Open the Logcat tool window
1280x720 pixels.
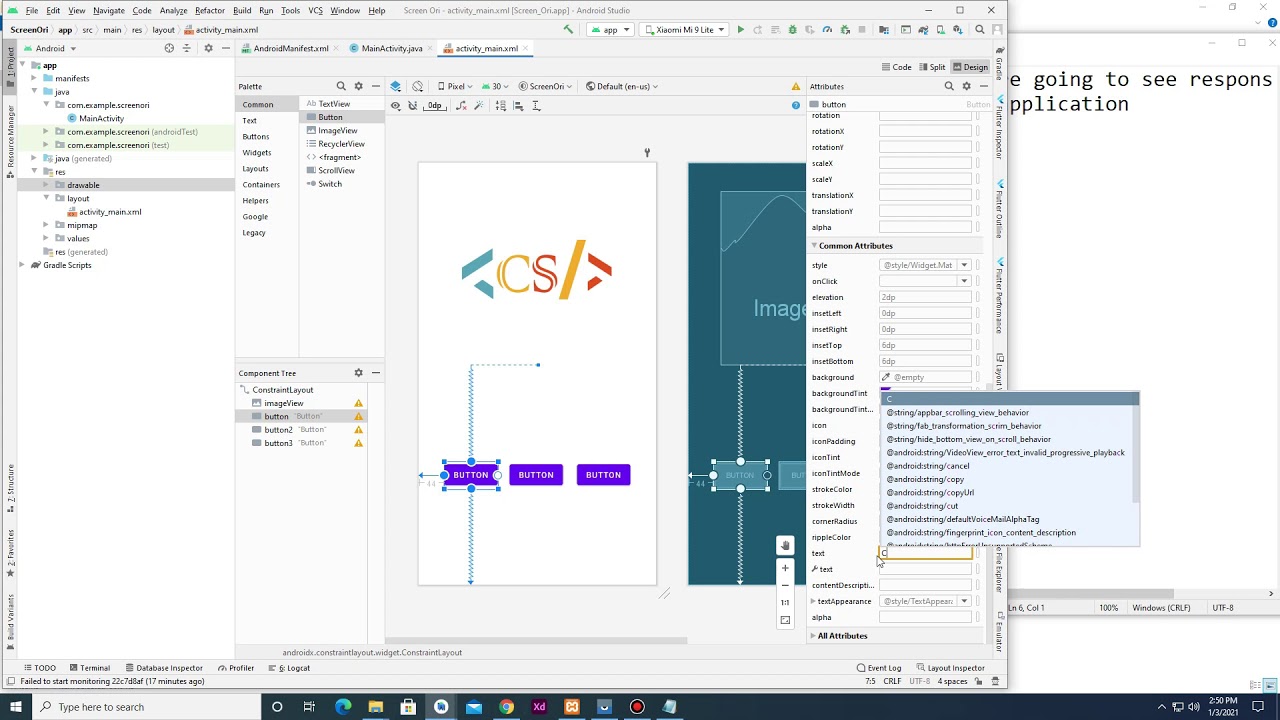click(290, 668)
